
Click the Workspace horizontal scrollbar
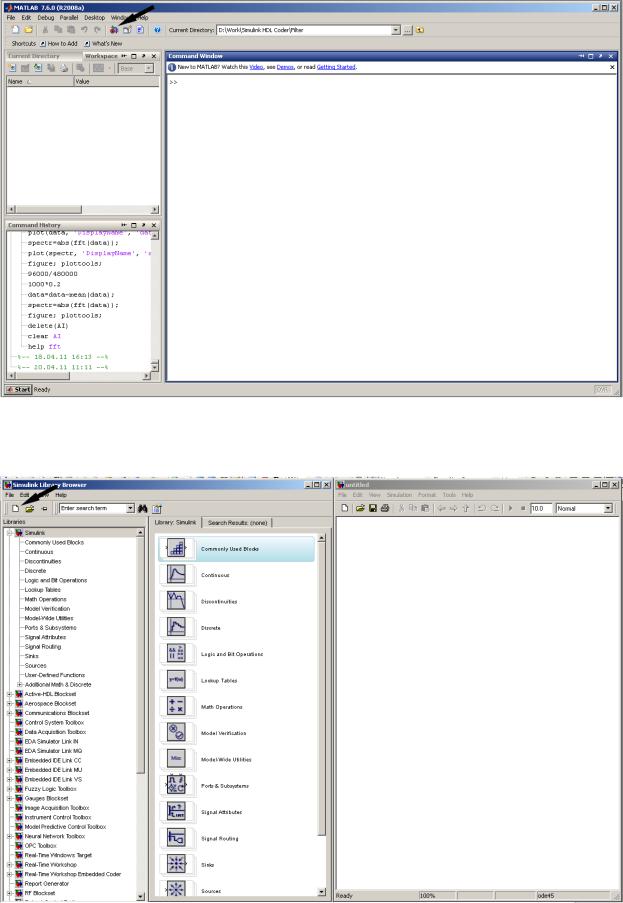click(83, 210)
